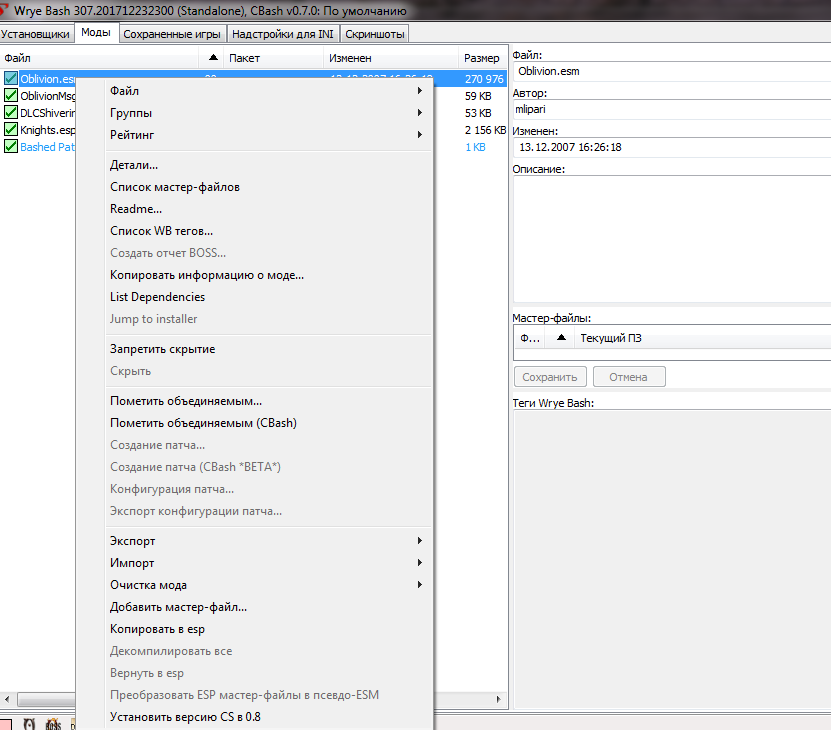
Task: Click the Файл name field with Oblivion.esm
Action: (x=672, y=71)
